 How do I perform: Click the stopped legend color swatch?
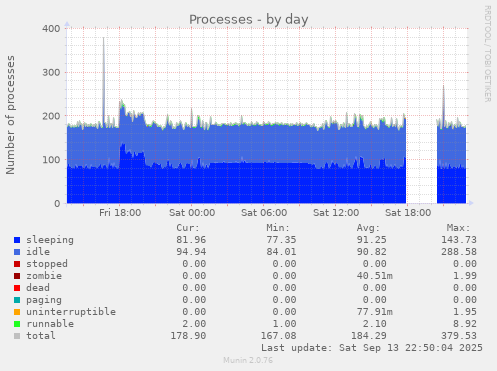pos(17,264)
